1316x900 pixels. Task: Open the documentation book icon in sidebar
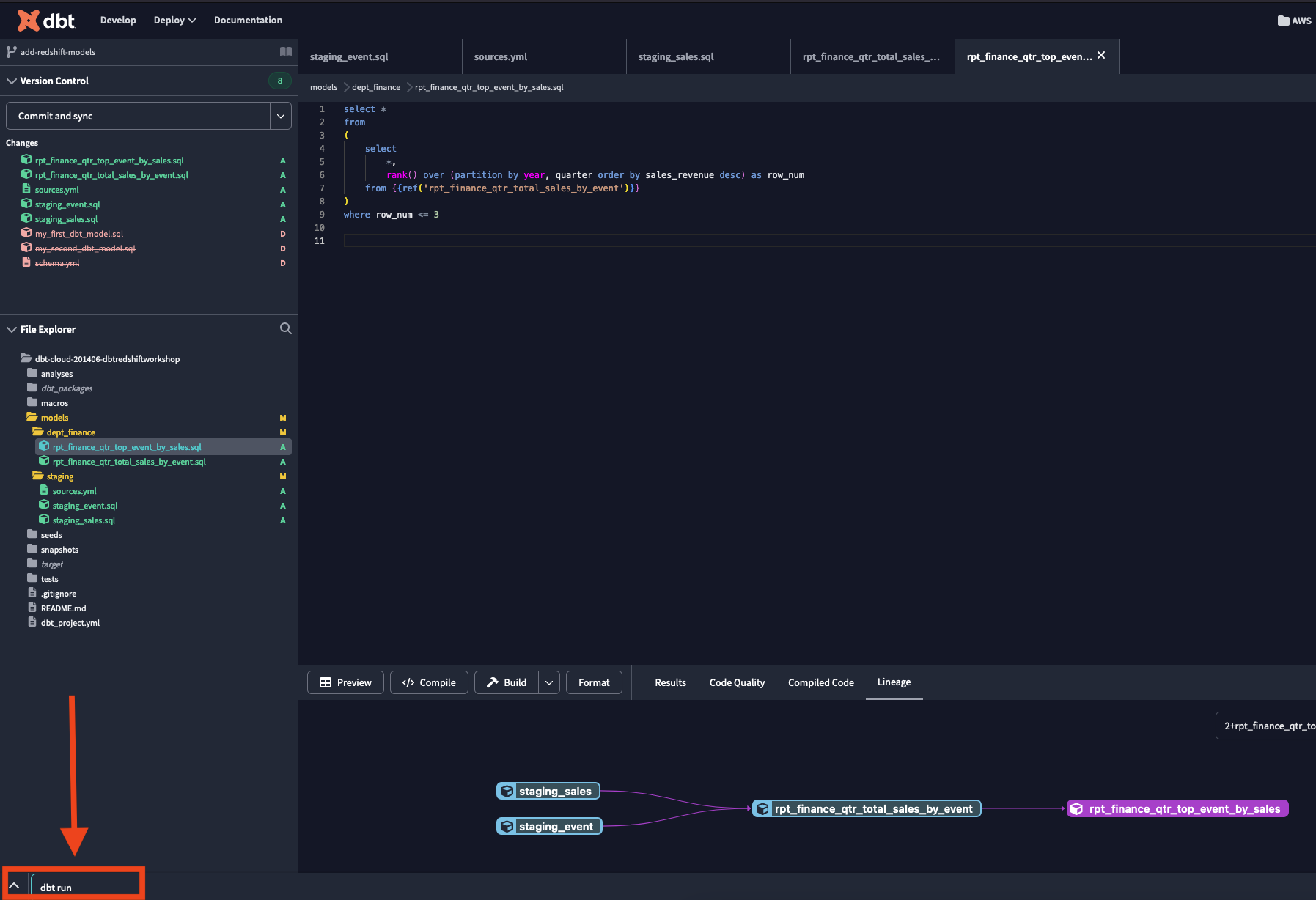click(286, 51)
